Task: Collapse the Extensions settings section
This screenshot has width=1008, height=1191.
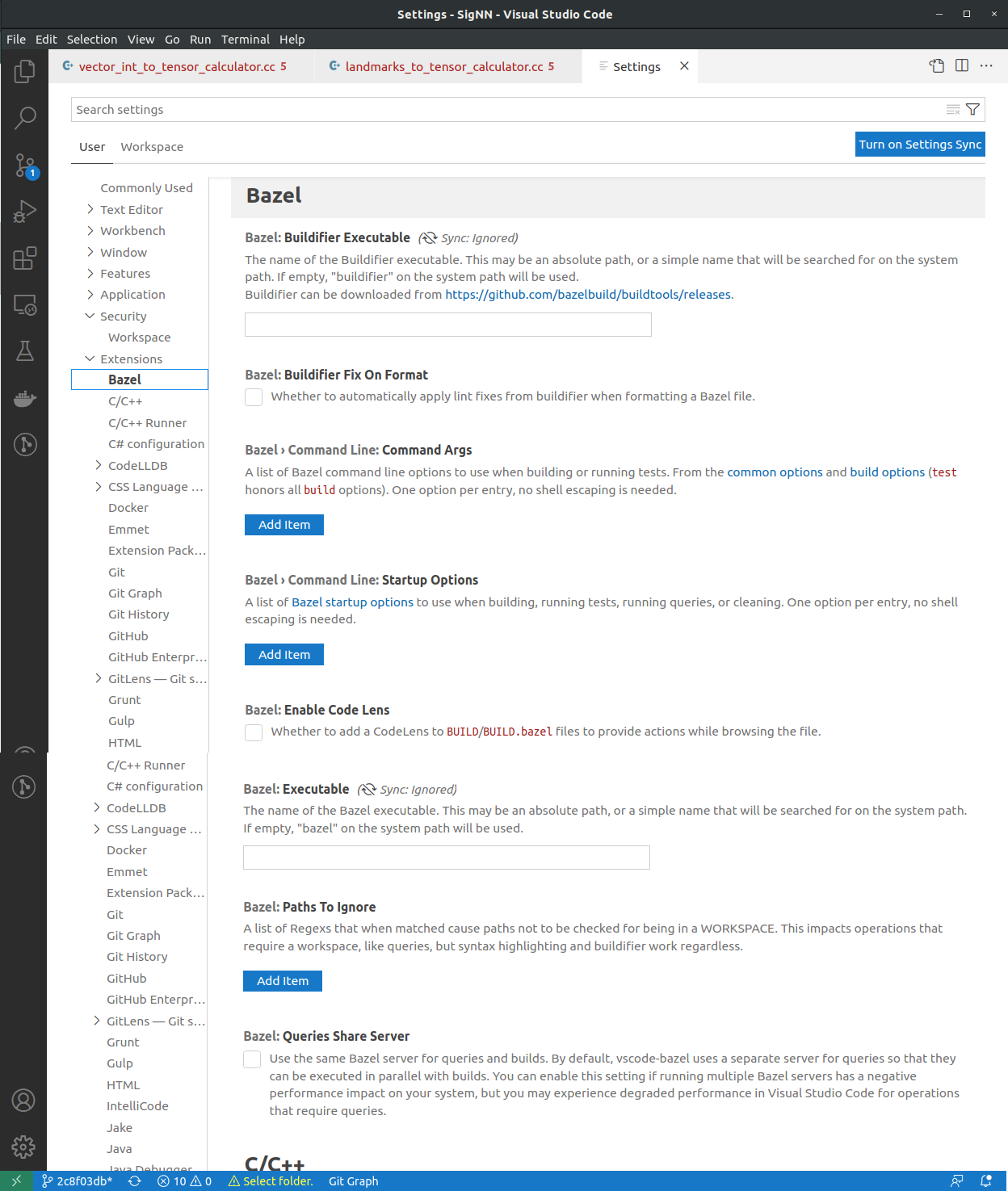Action: [90, 359]
